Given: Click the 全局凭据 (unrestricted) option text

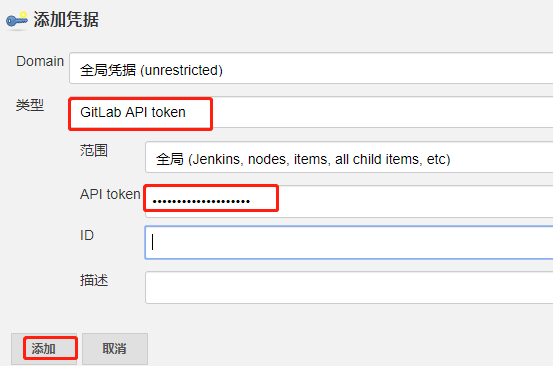Looking at the screenshot, I should tap(151, 70).
